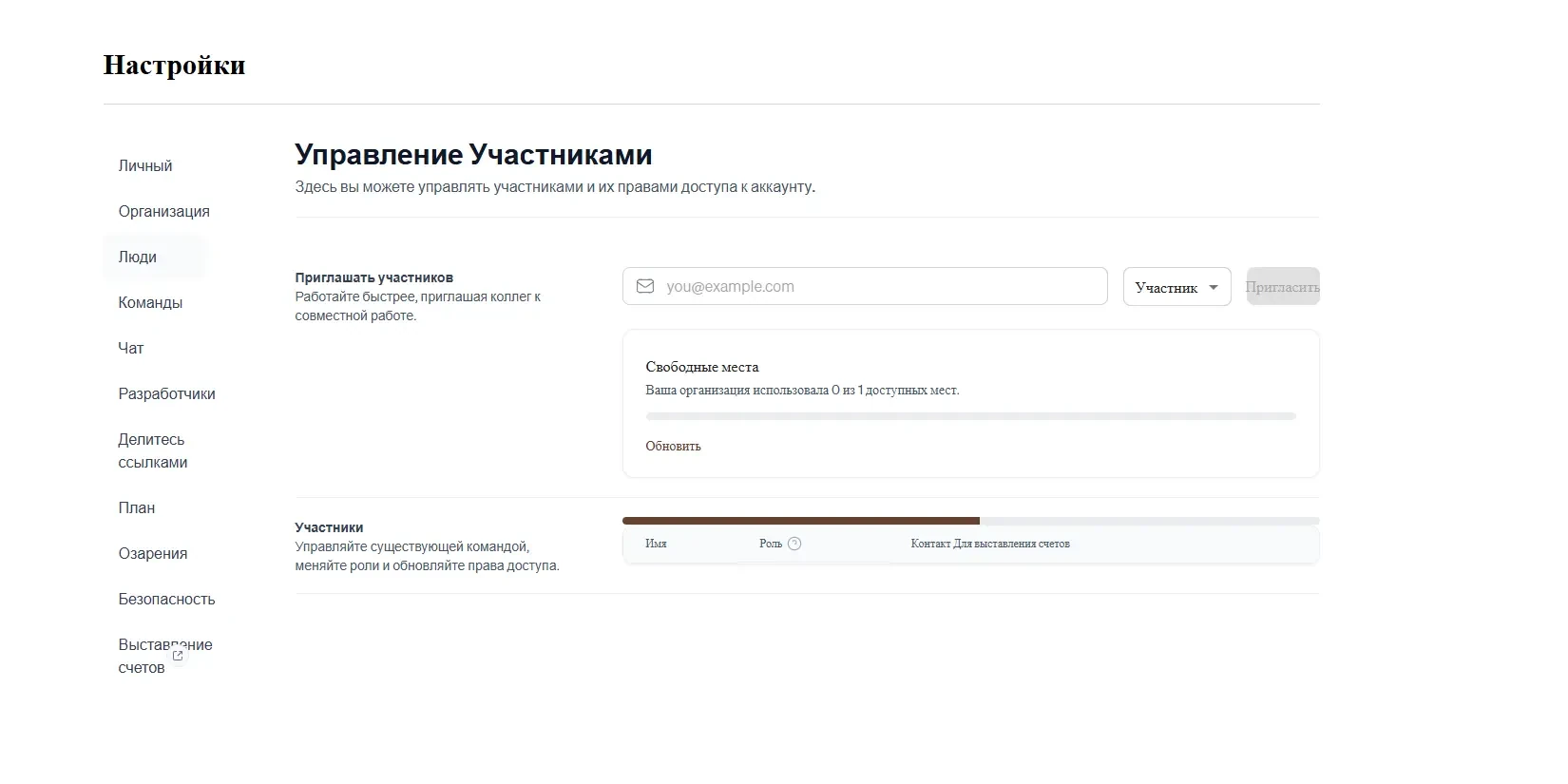1568x784 pixels.
Task: Open the Чат settings section
Action: [131, 348]
